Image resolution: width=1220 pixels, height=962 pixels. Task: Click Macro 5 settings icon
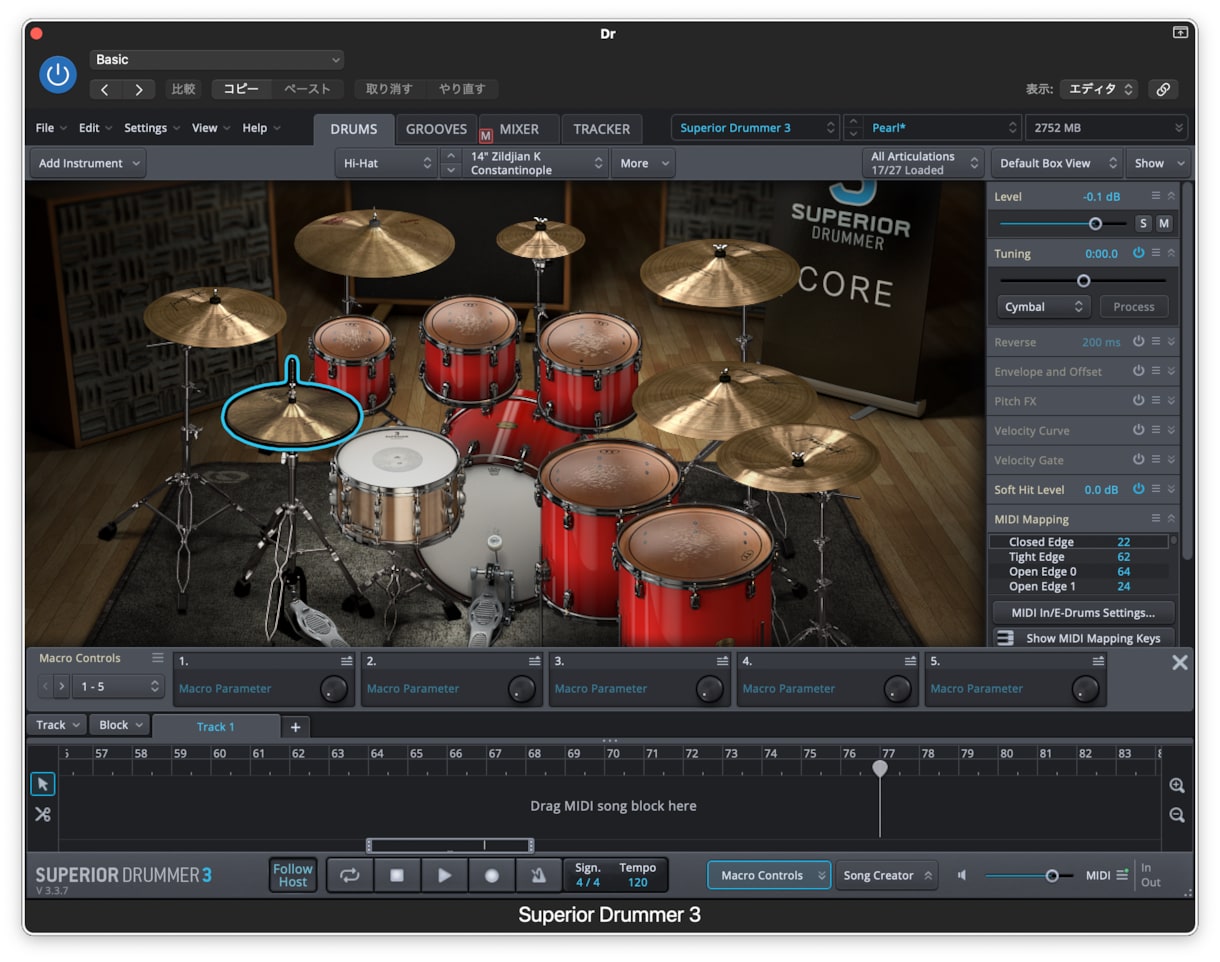1098,661
